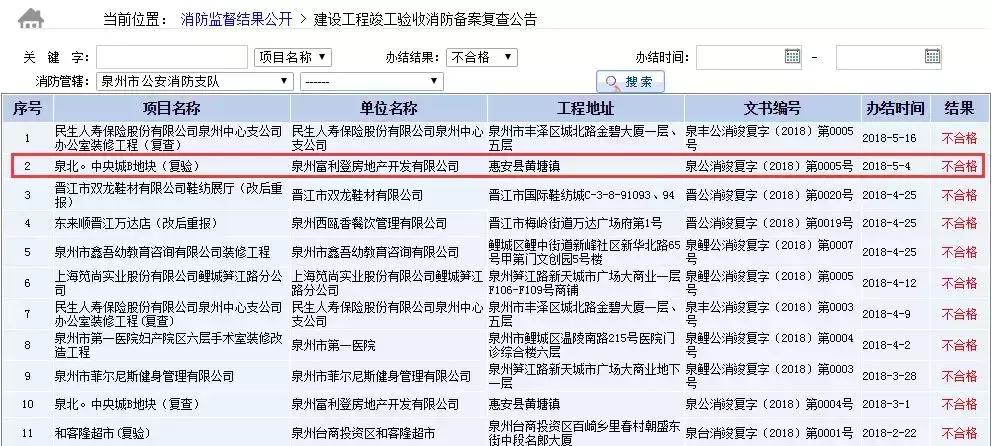Open project 泉州市菲尔尼斯健身管理有限公司

coord(144,376)
